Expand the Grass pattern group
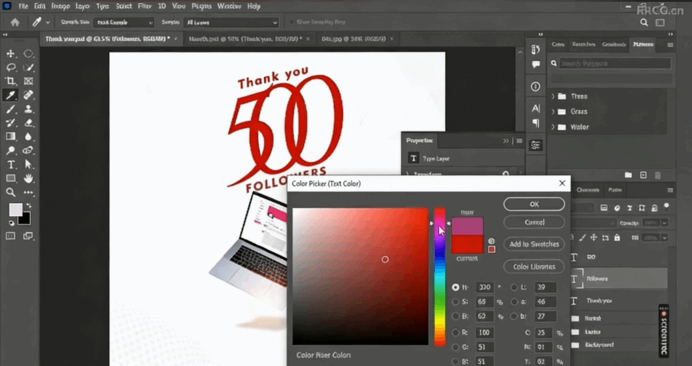Viewport: 692px width, 366px height. pos(553,112)
